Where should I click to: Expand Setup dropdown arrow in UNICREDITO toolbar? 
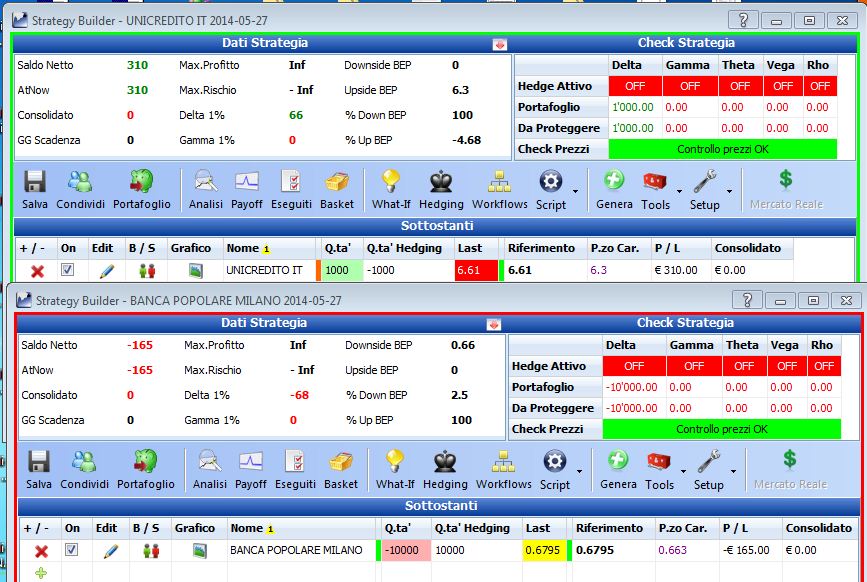click(729, 191)
